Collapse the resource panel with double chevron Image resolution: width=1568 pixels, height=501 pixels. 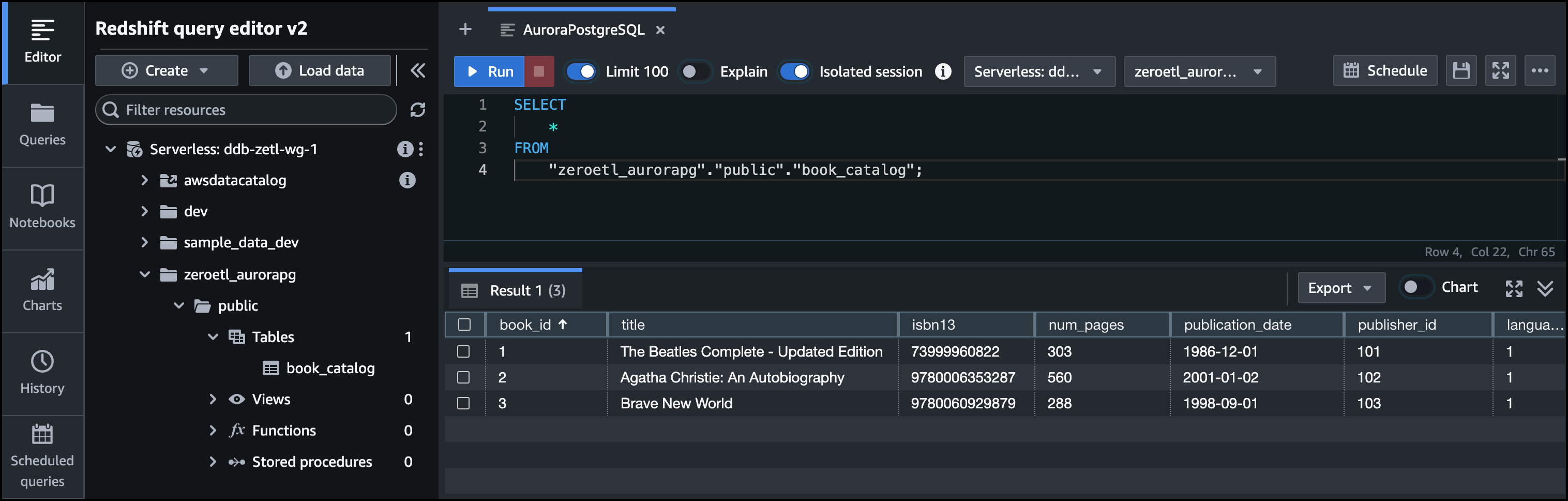pos(417,71)
